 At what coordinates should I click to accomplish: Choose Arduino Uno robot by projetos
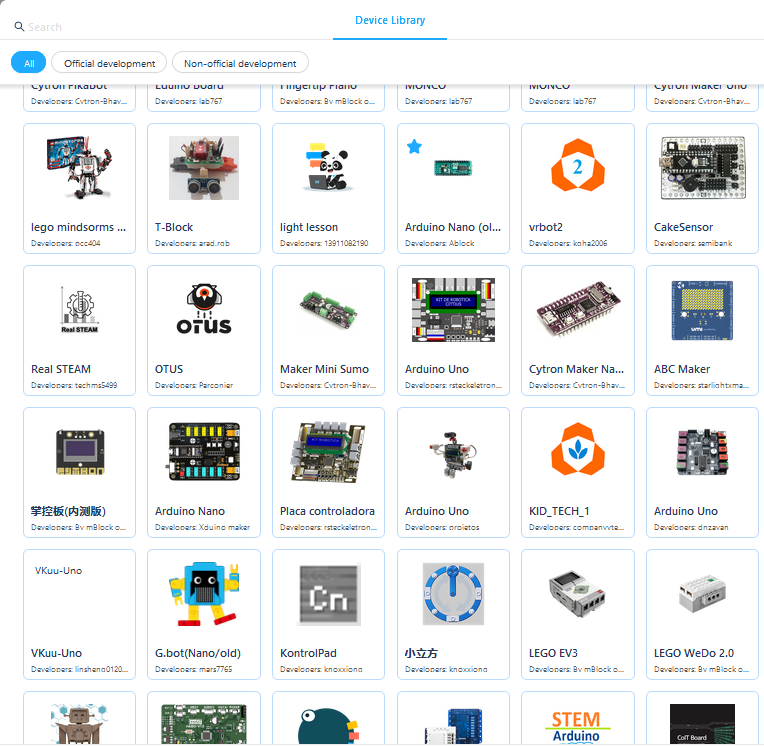(453, 473)
